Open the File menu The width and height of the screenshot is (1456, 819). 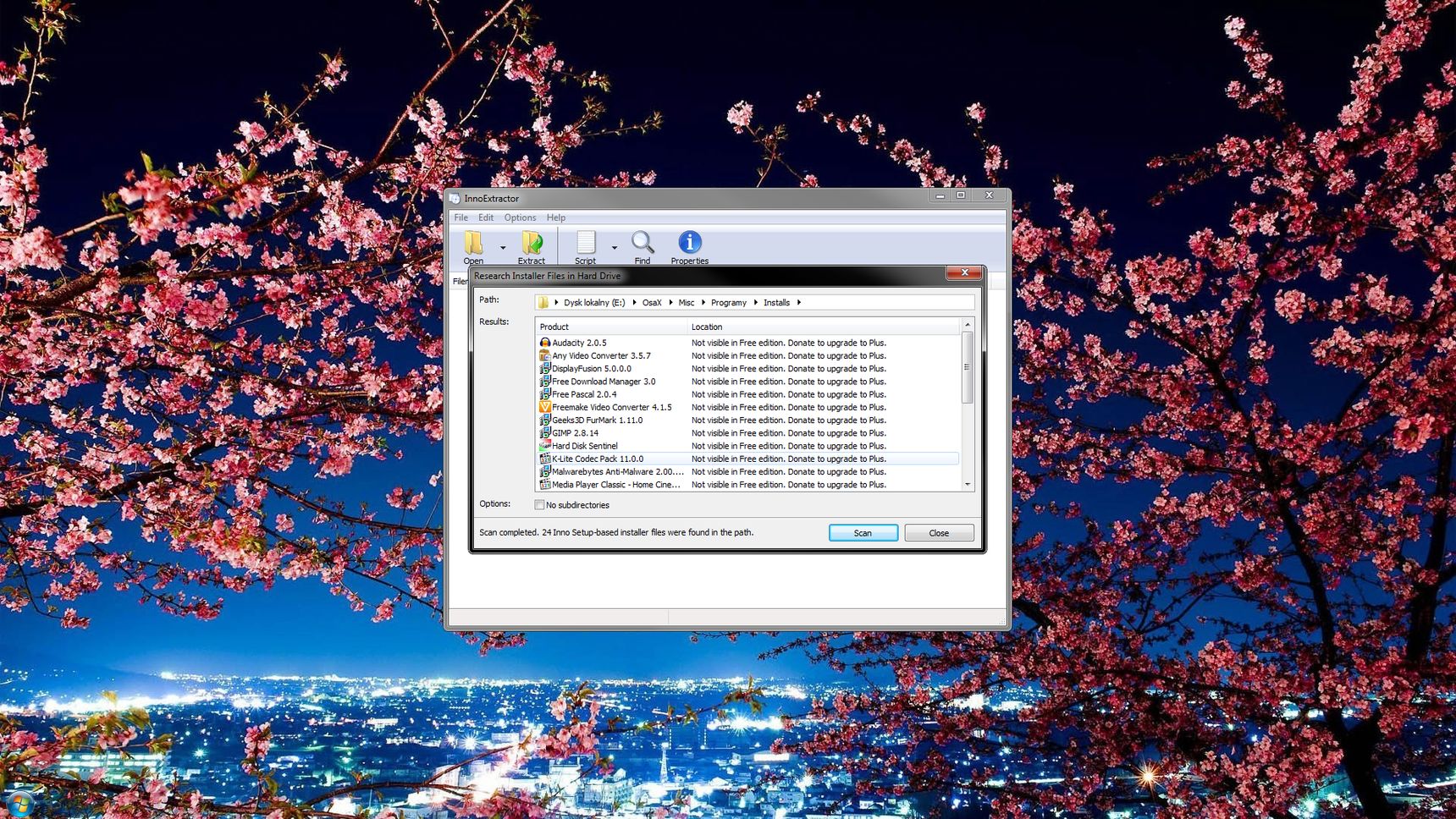point(461,217)
